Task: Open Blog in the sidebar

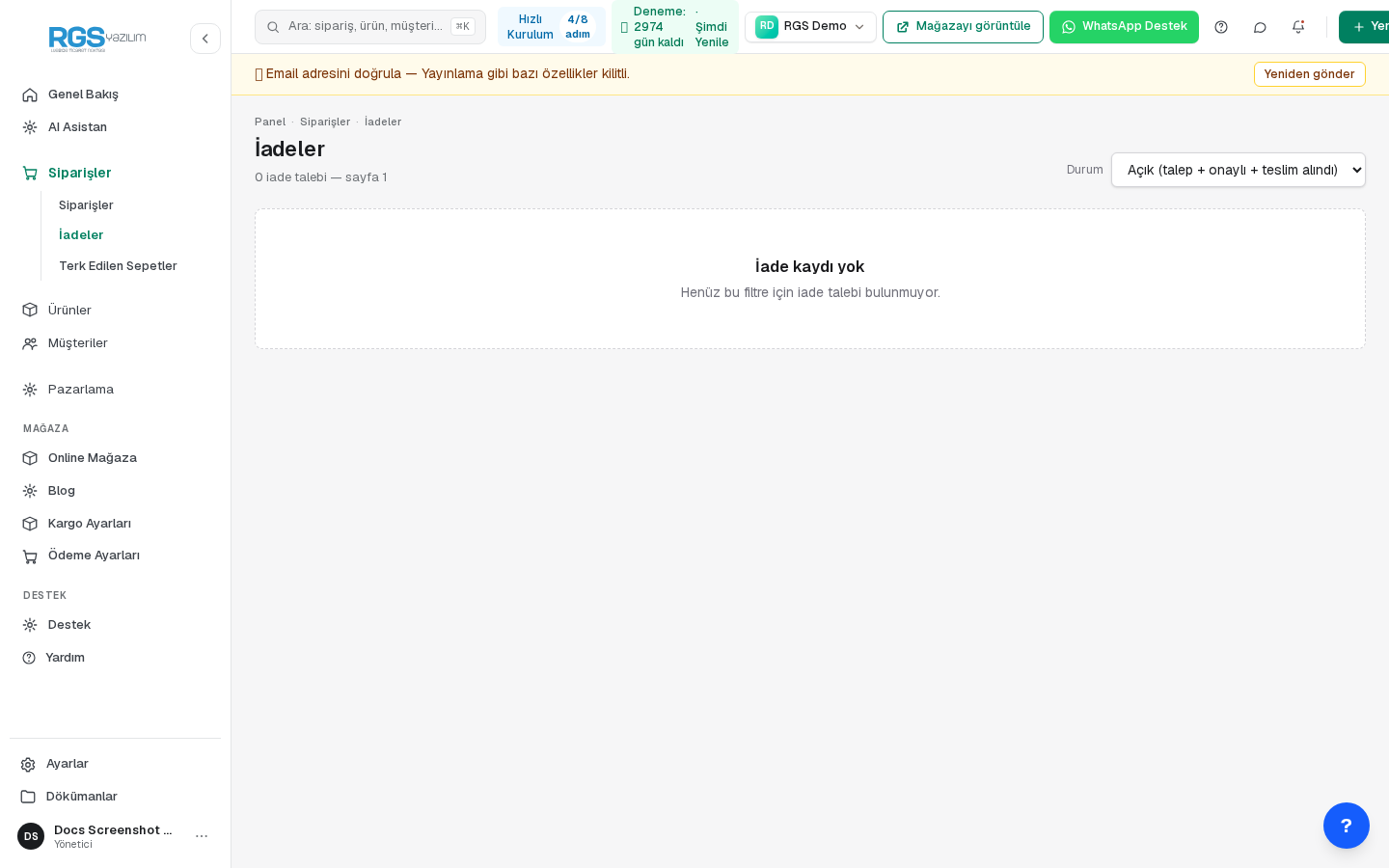Action: tap(116, 491)
